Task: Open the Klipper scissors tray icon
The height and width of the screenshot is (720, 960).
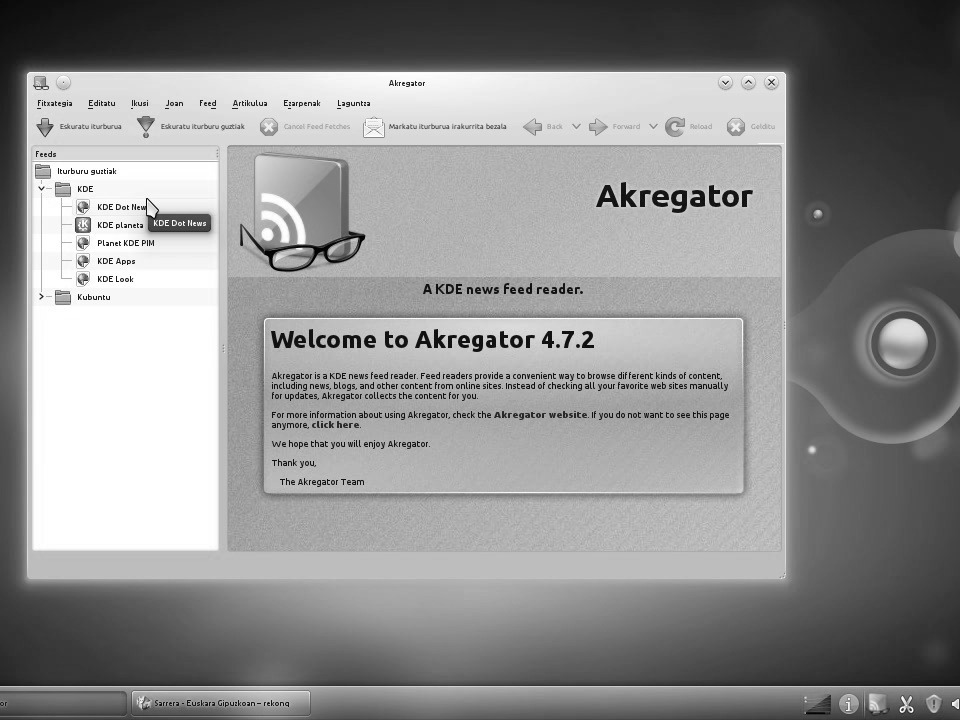Action: tap(906, 704)
